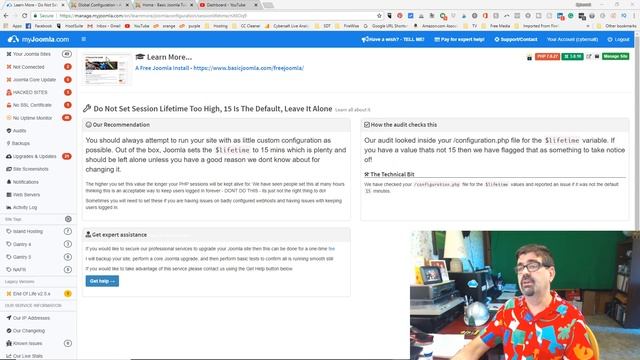Click the Apps bookmarks shortcut
The width and height of the screenshot is (640, 360).
(13, 26)
